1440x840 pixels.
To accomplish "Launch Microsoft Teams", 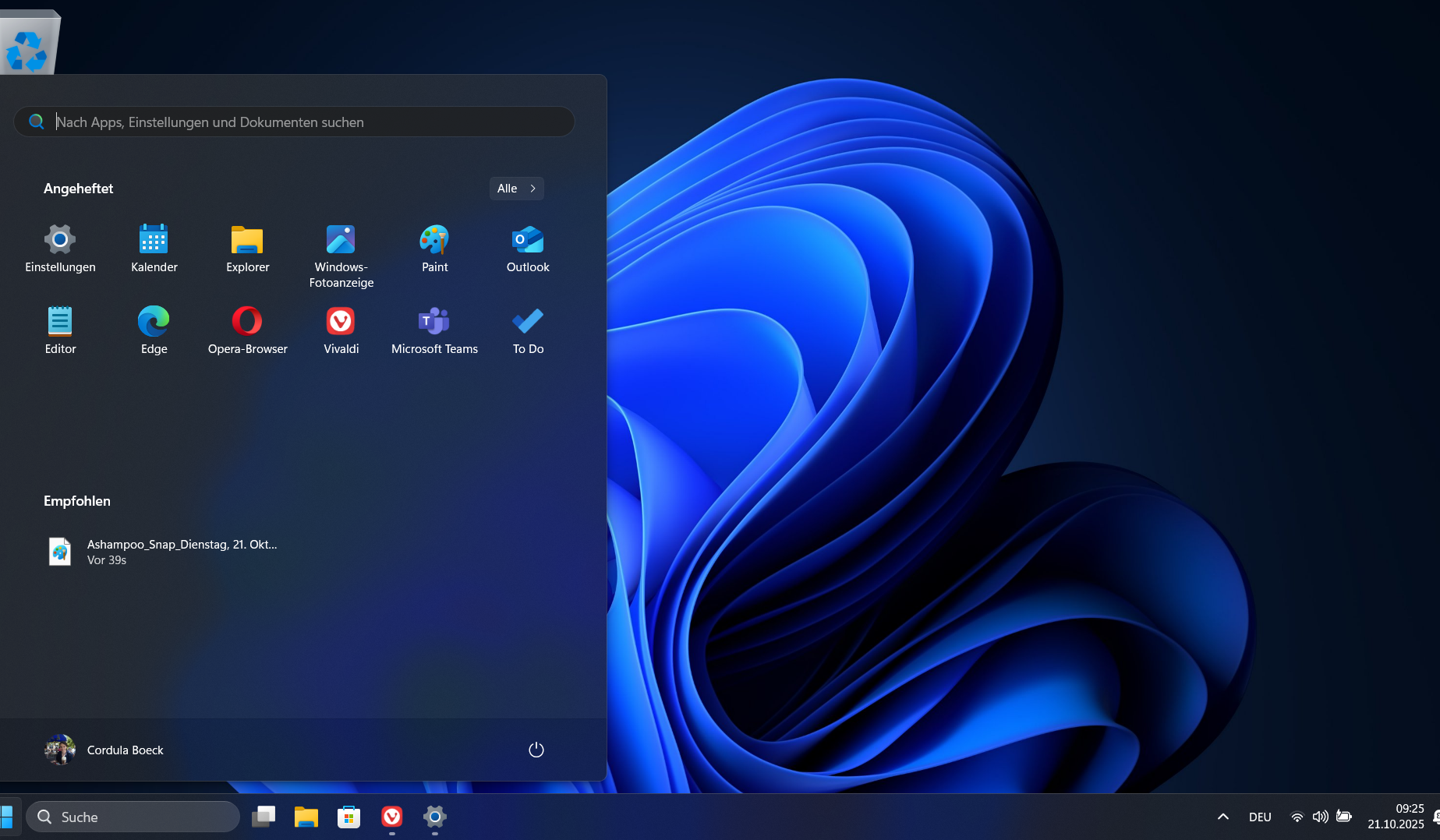I will point(434,330).
